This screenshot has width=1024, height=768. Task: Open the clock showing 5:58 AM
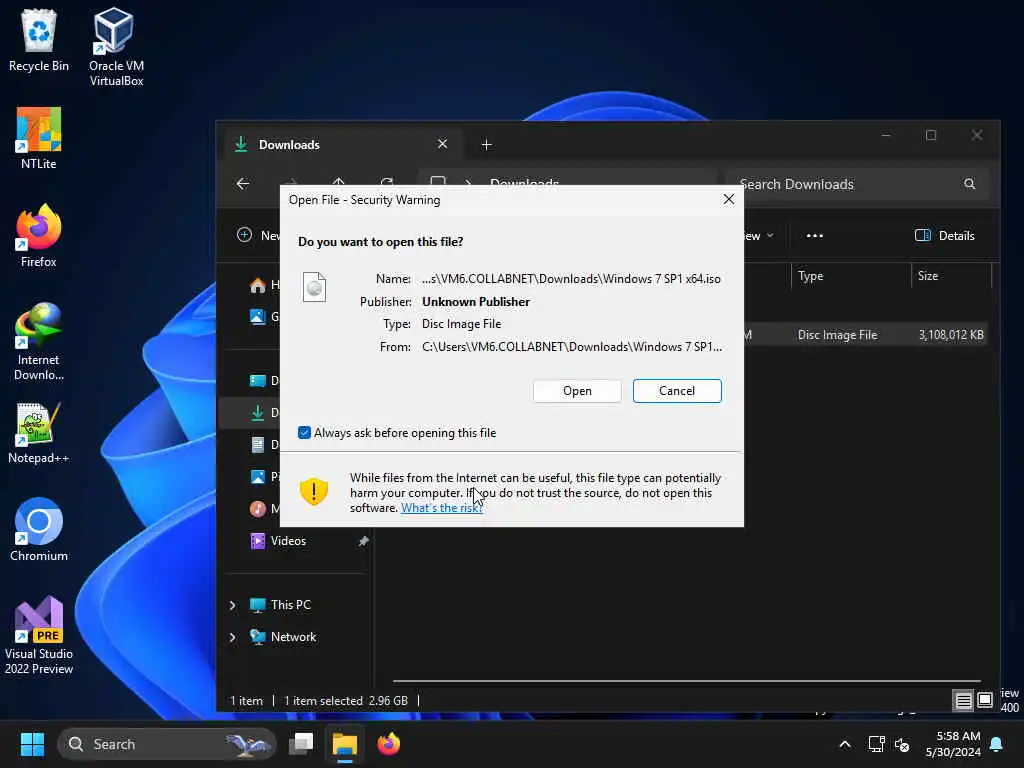[953, 744]
